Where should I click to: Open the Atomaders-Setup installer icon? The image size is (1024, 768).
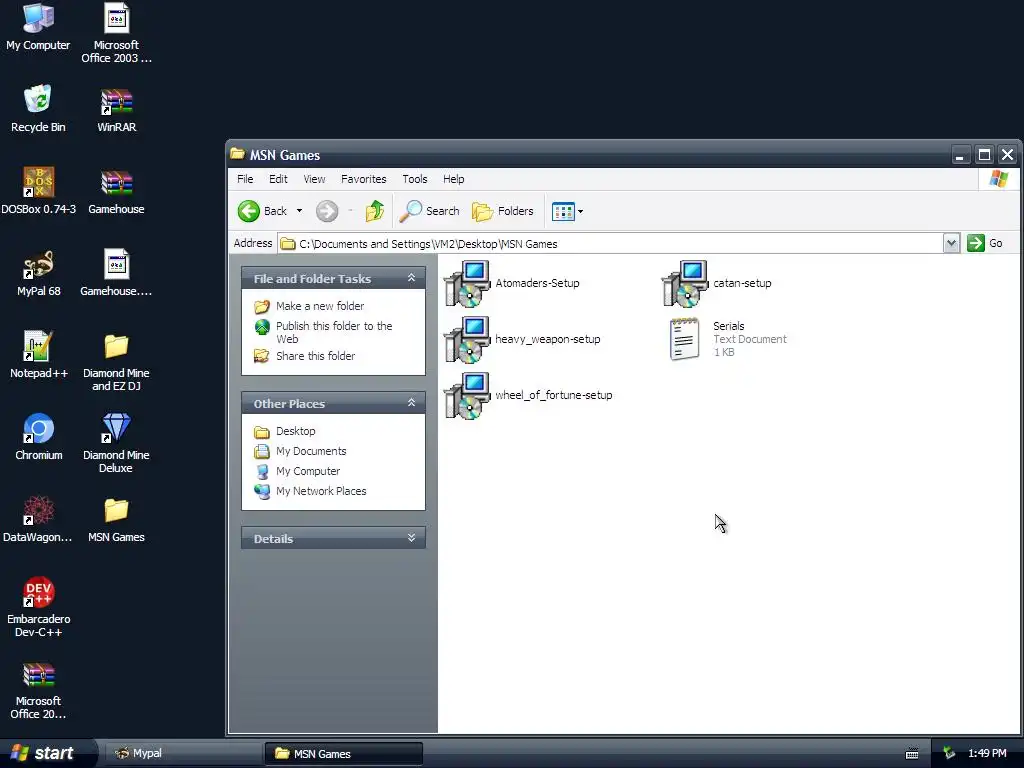pyautogui.click(x=467, y=283)
